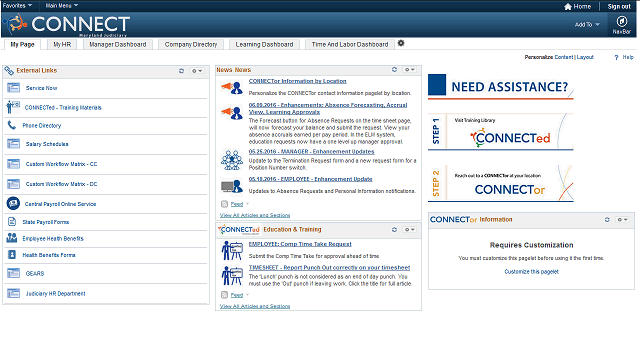Click the Sign out link
640x360 pixels.
[619, 7]
